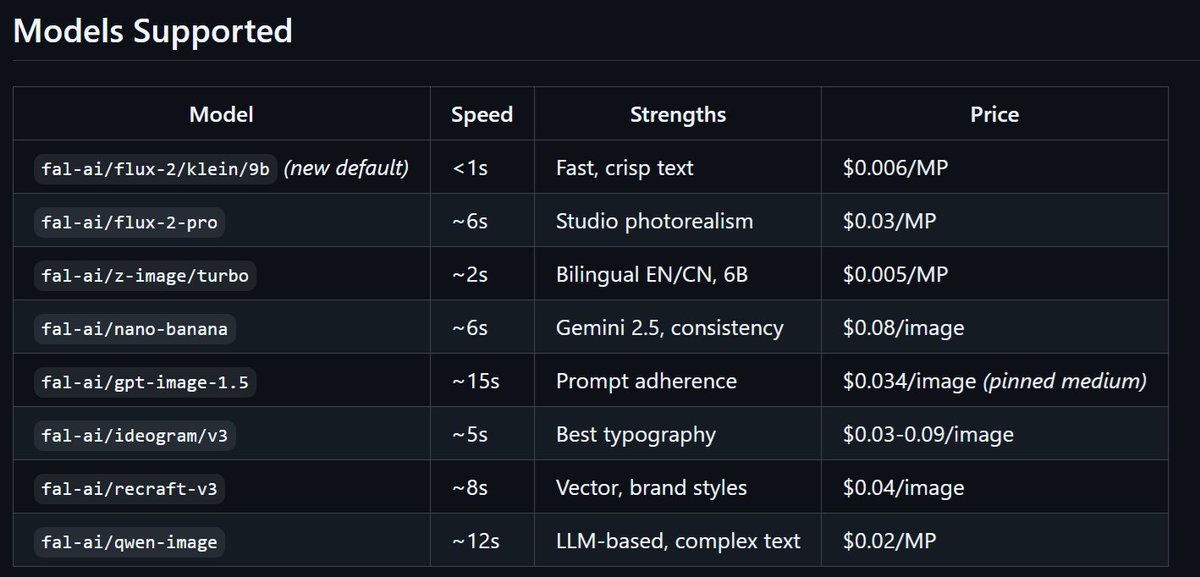Viewport: 1200px width, 577px height.
Task: Click the "(pinned medium)" price note
Action: [x=1064, y=381]
